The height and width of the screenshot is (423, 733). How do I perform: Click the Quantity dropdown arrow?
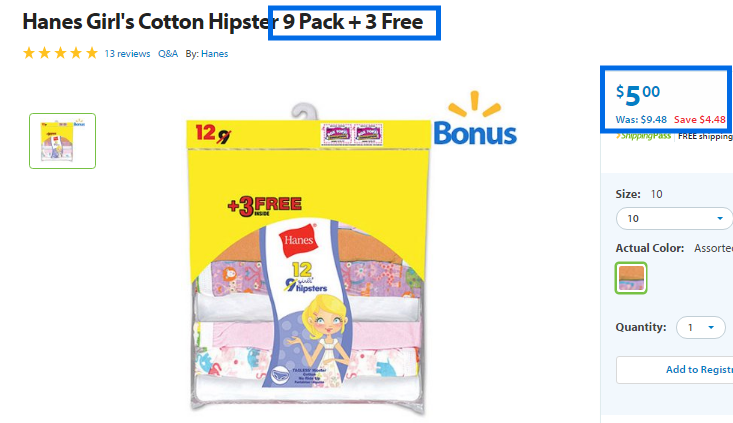(x=711, y=328)
